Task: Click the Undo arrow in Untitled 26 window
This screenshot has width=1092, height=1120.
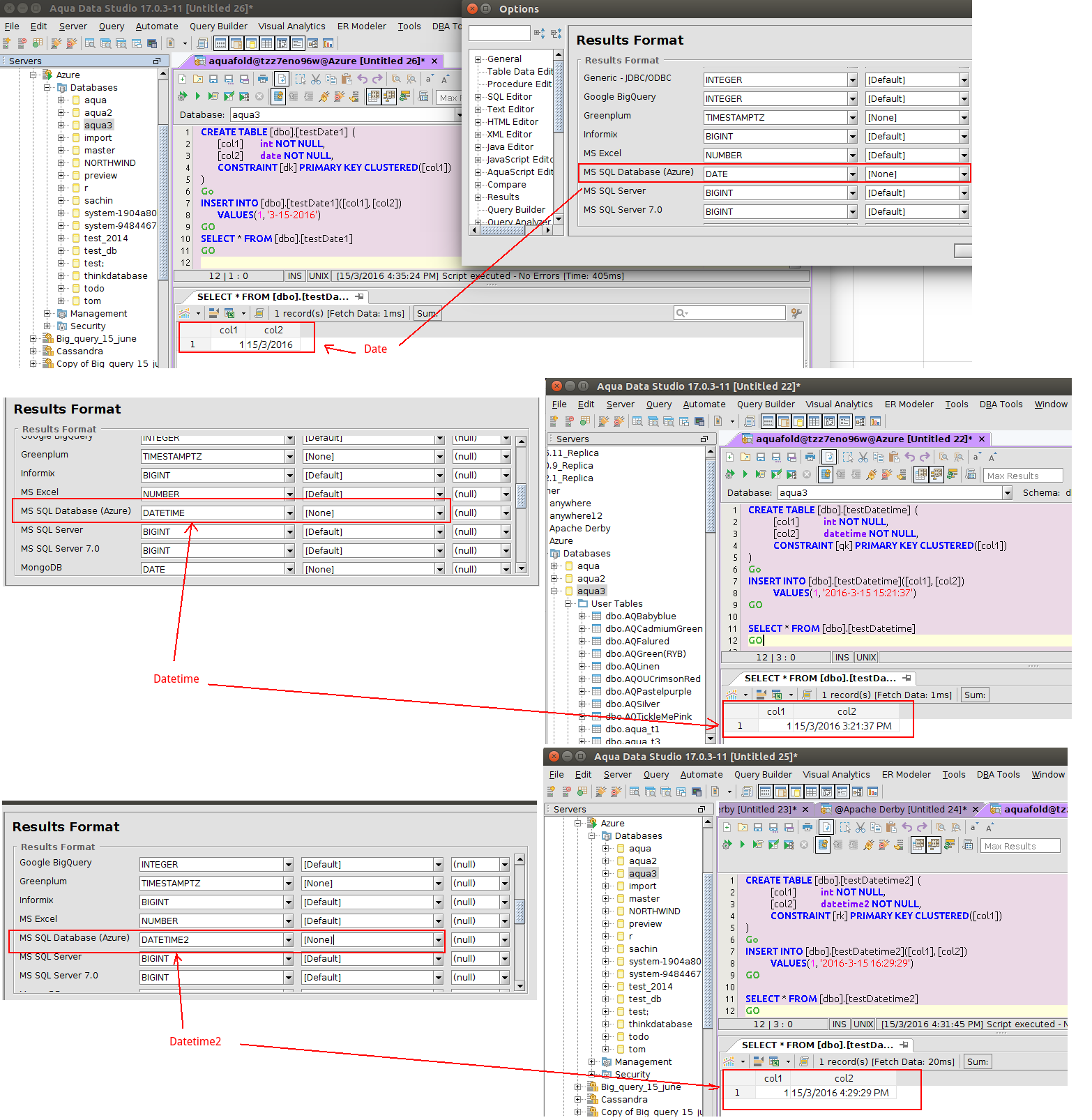Action: click(x=362, y=79)
